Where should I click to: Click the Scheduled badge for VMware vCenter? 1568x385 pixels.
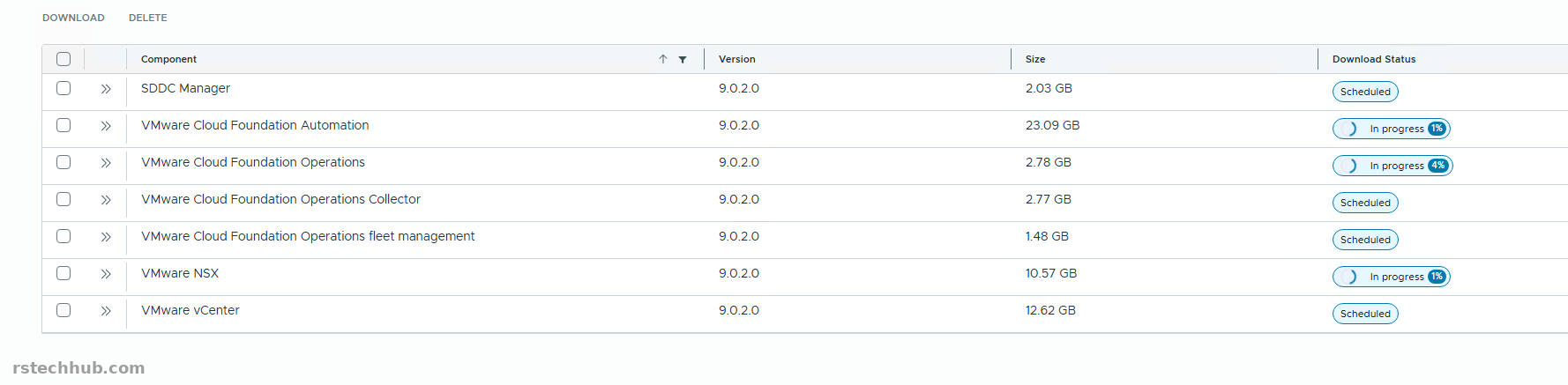tap(1365, 314)
